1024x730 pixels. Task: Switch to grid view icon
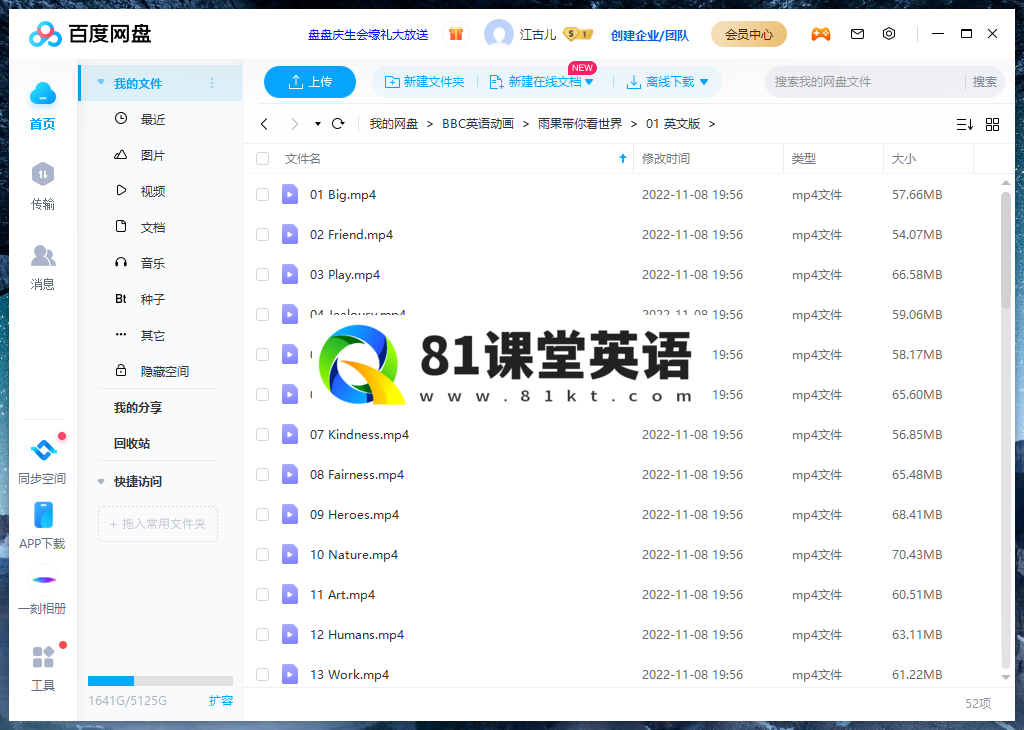click(992, 124)
